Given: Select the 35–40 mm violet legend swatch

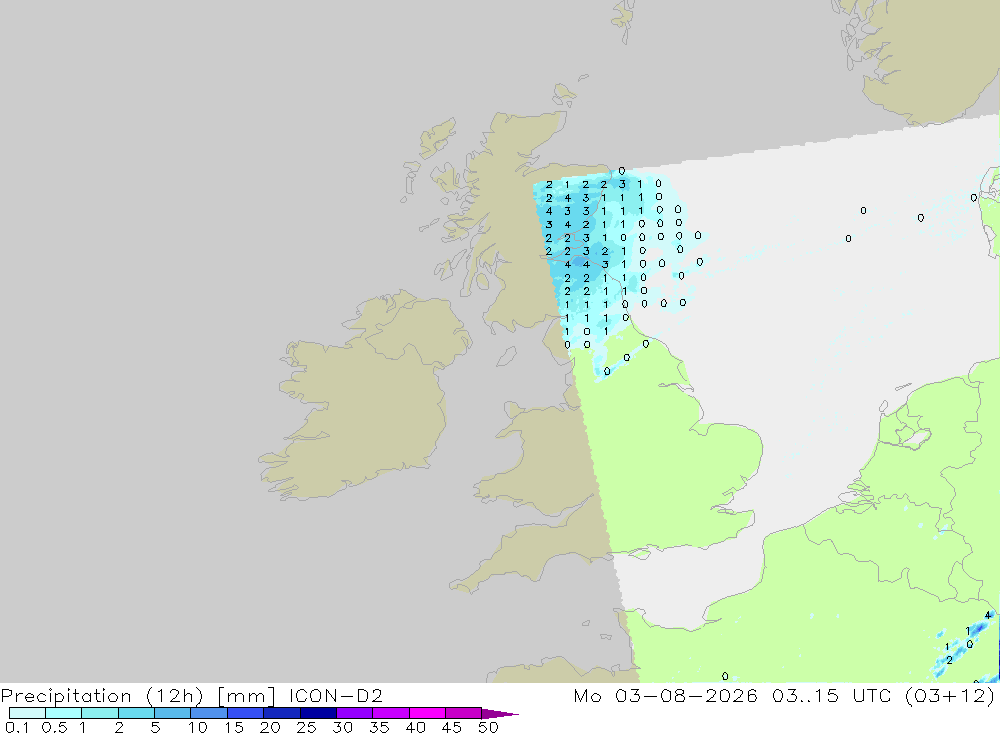Looking at the screenshot, I should (x=390, y=713).
